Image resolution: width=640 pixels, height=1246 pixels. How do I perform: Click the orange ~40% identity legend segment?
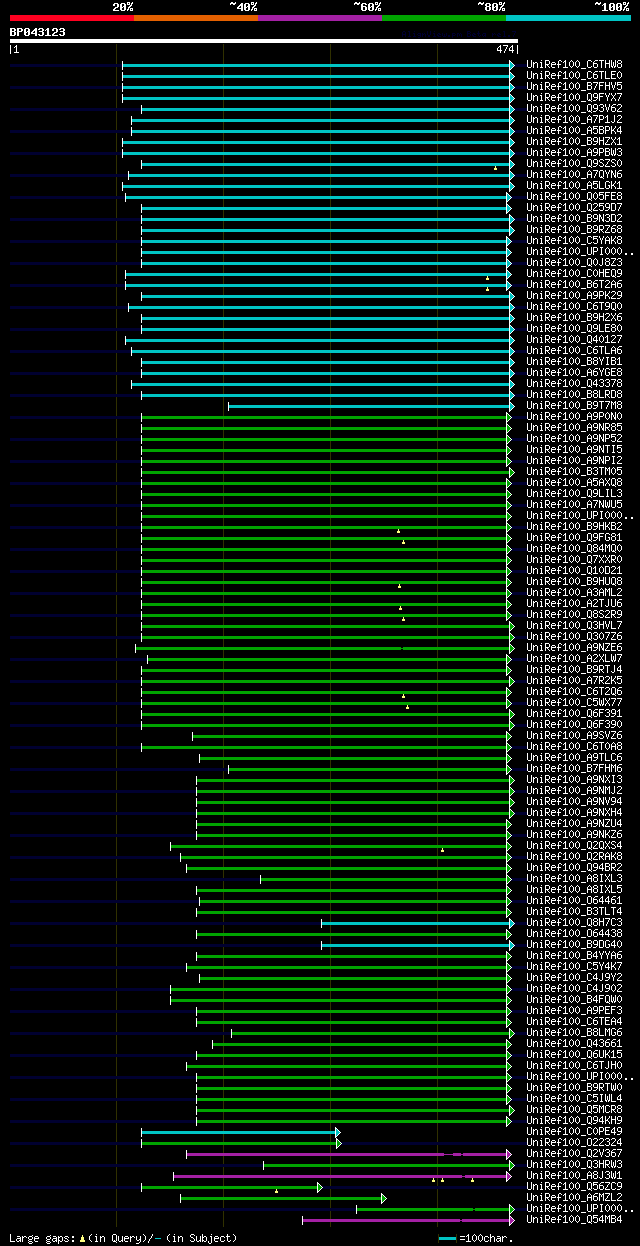195,18
